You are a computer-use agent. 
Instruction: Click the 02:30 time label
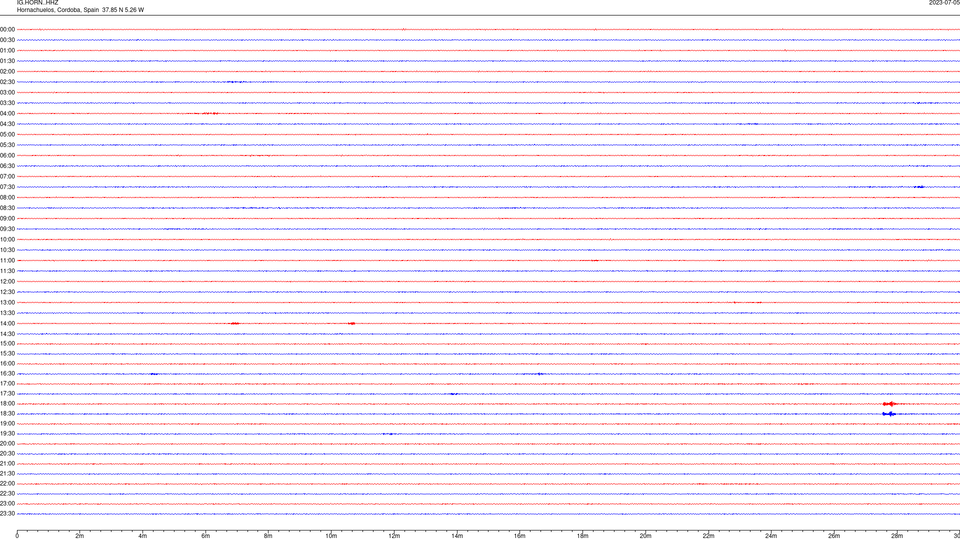(x=7, y=82)
